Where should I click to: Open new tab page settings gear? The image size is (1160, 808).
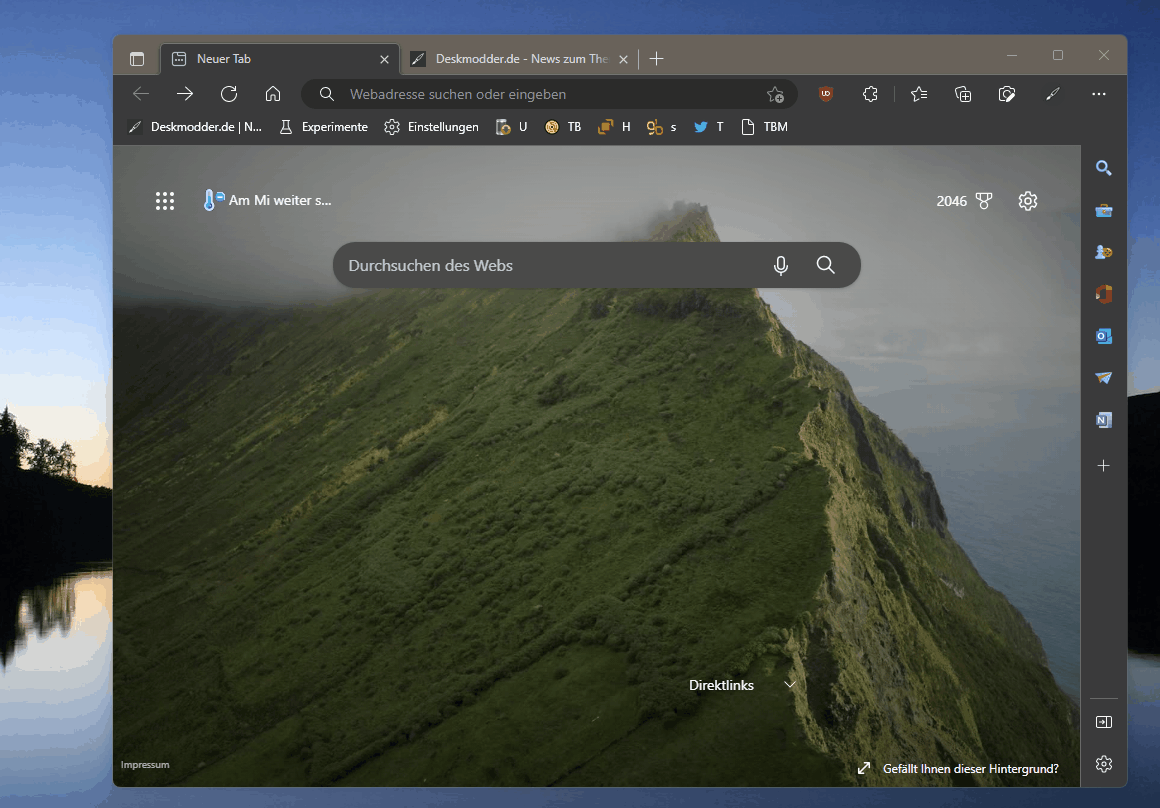tap(1028, 201)
